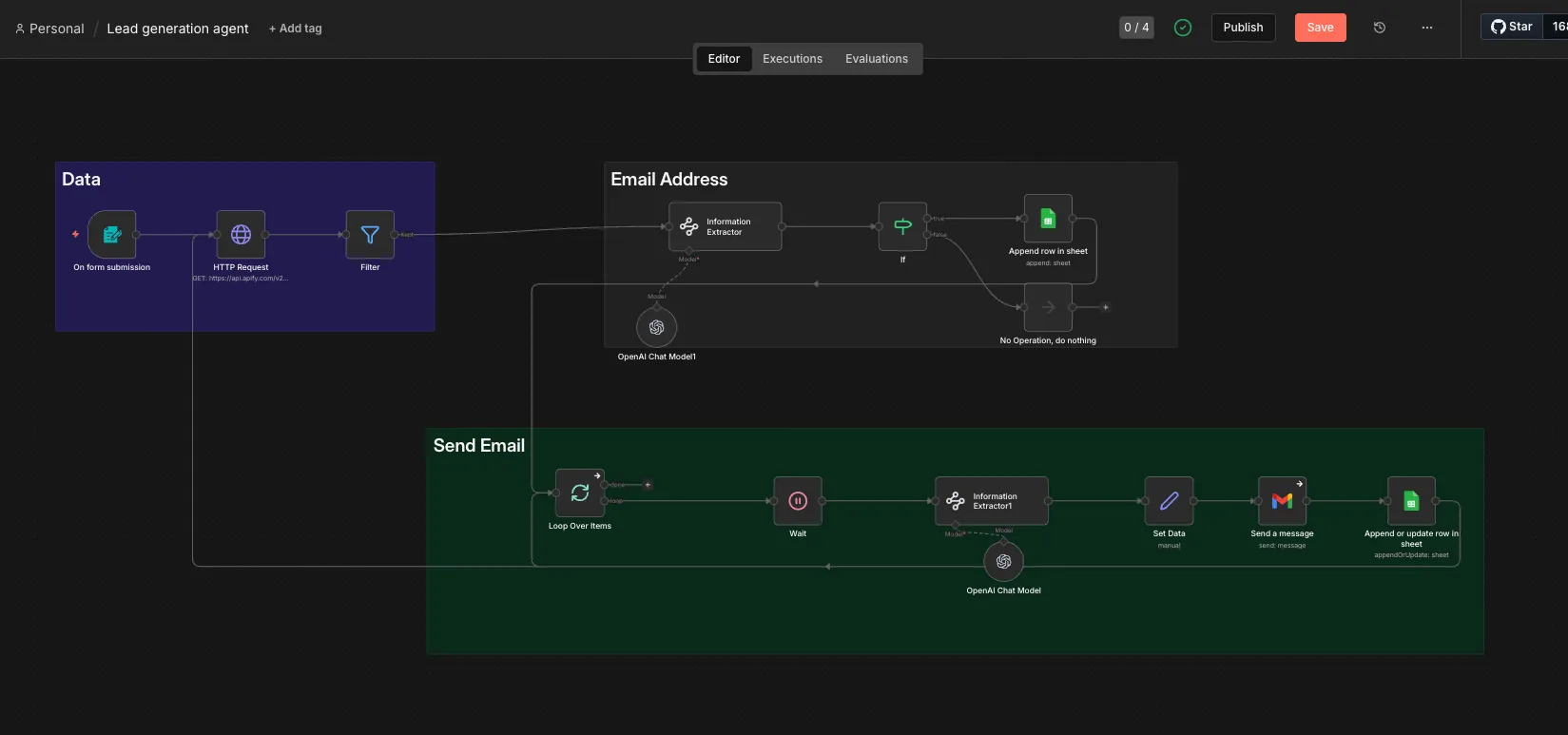Click the Lead generation agent workflow name
Image resolution: width=1568 pixels, height=735 pixels.
(x=178, y=29)
